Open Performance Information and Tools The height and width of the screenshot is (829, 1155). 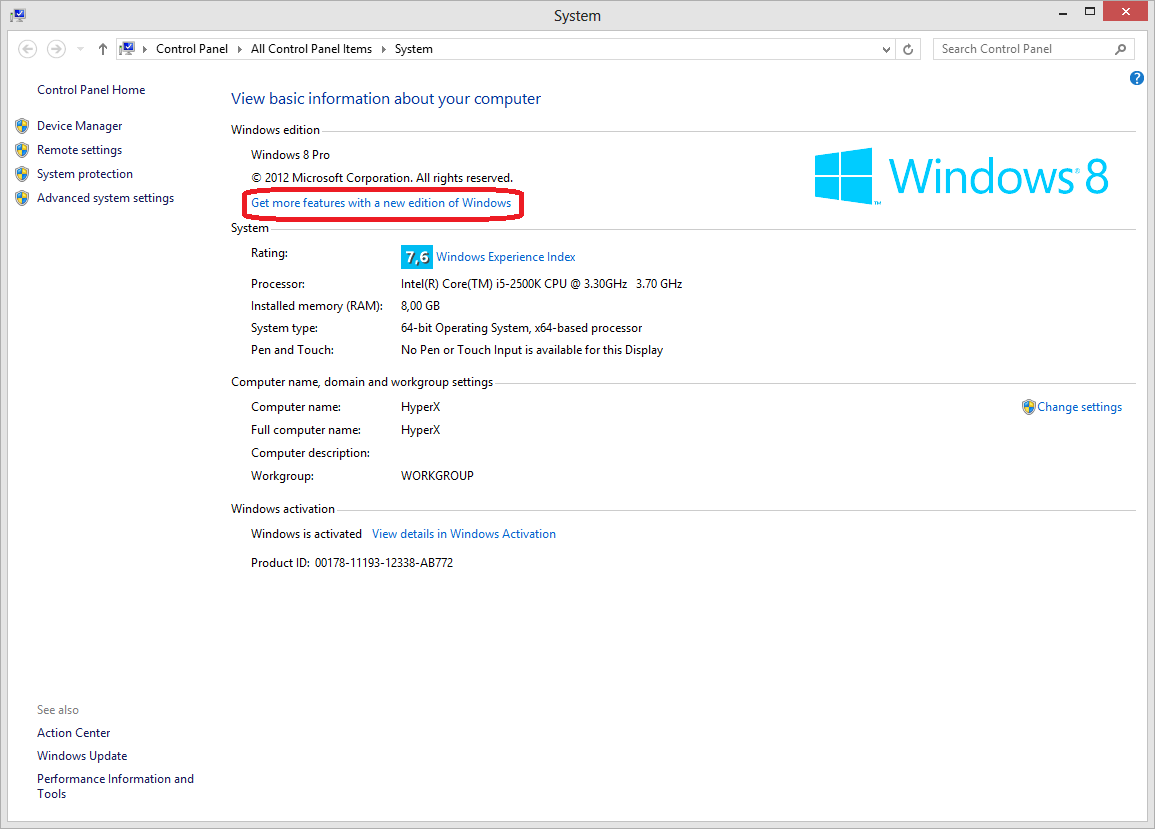[115, 786]
